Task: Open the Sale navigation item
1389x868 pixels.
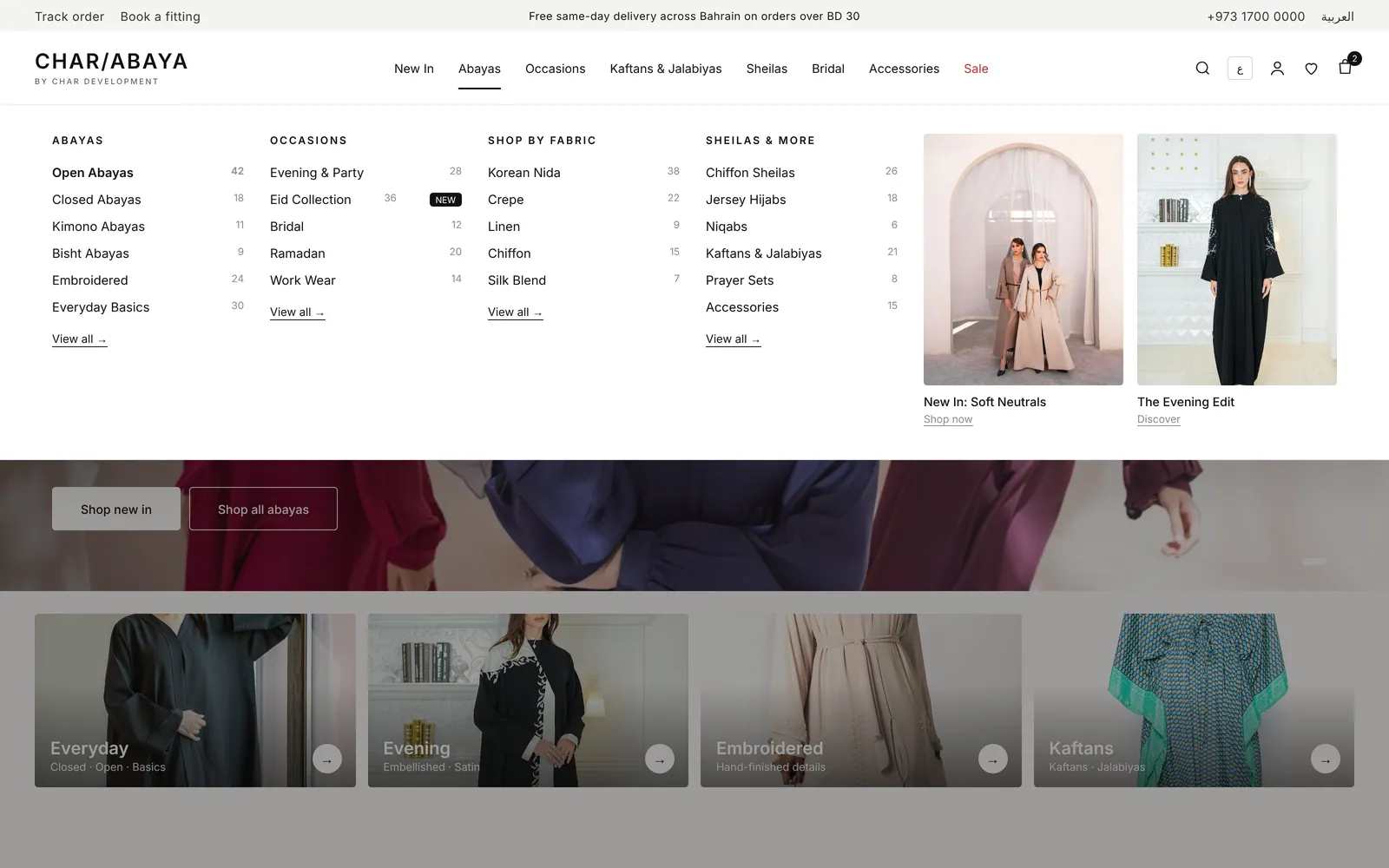Action: 976,69
